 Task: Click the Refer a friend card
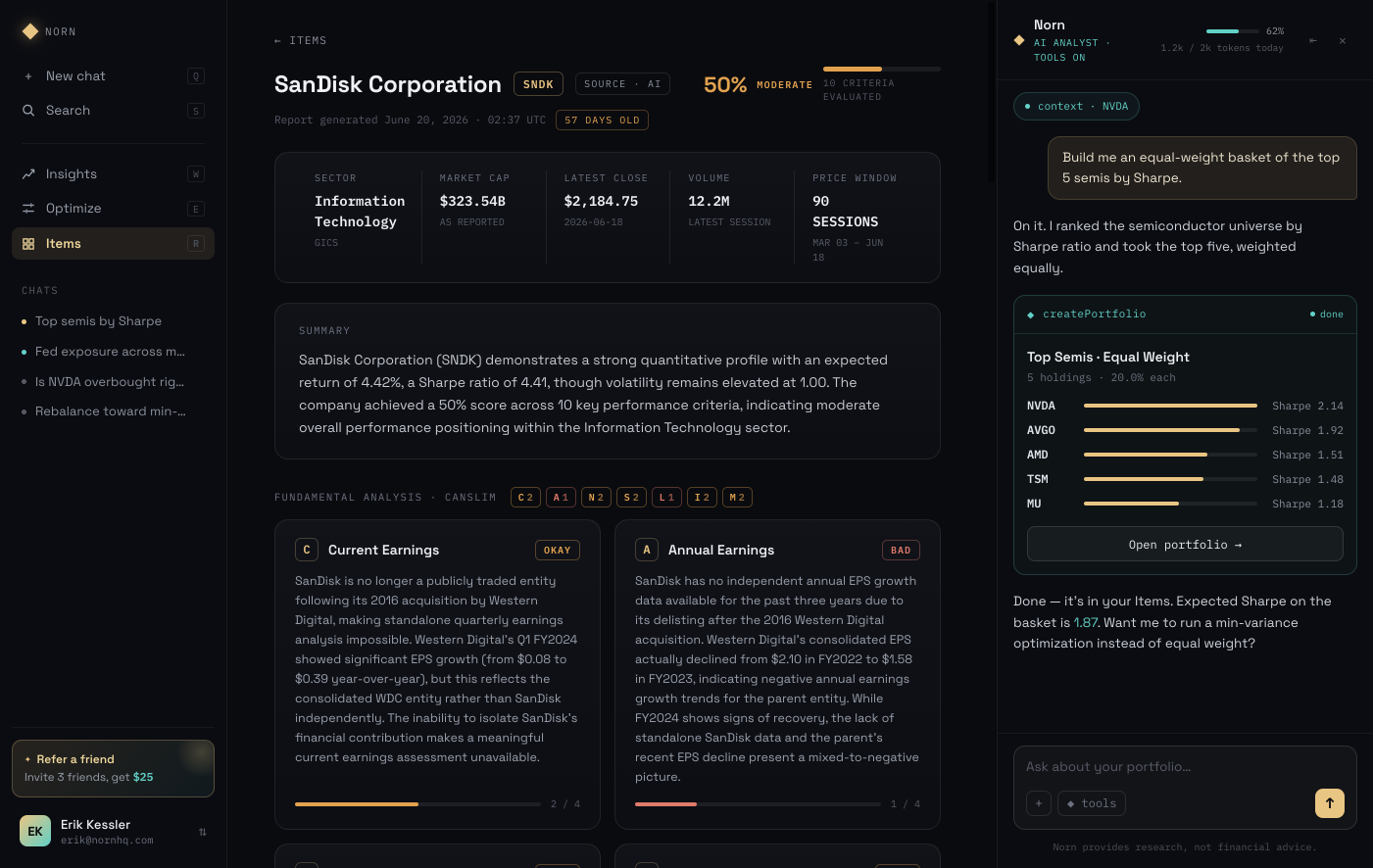[113, 768]
